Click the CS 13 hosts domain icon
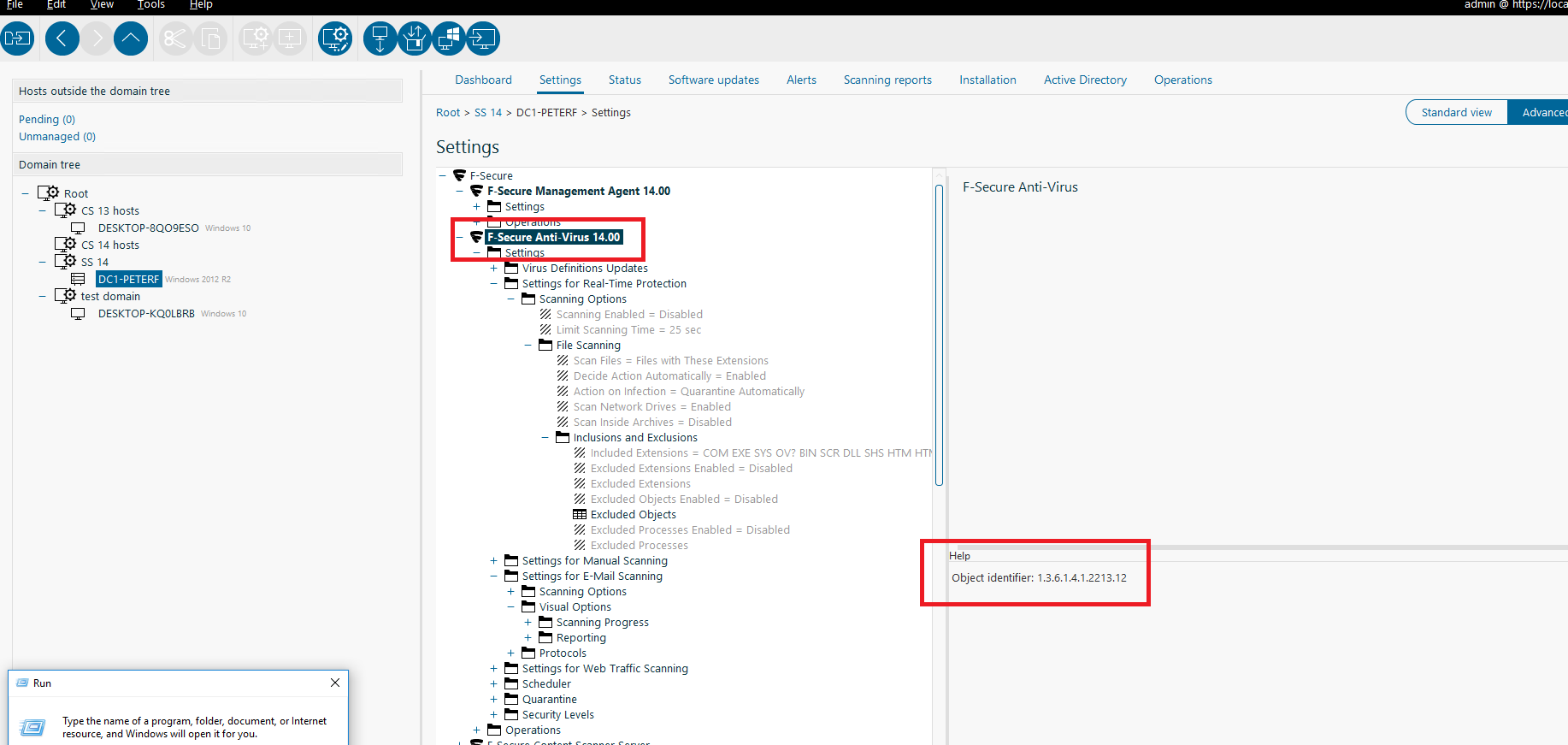The width and height of the screenshot is (1568, 745). pos(65,210)
